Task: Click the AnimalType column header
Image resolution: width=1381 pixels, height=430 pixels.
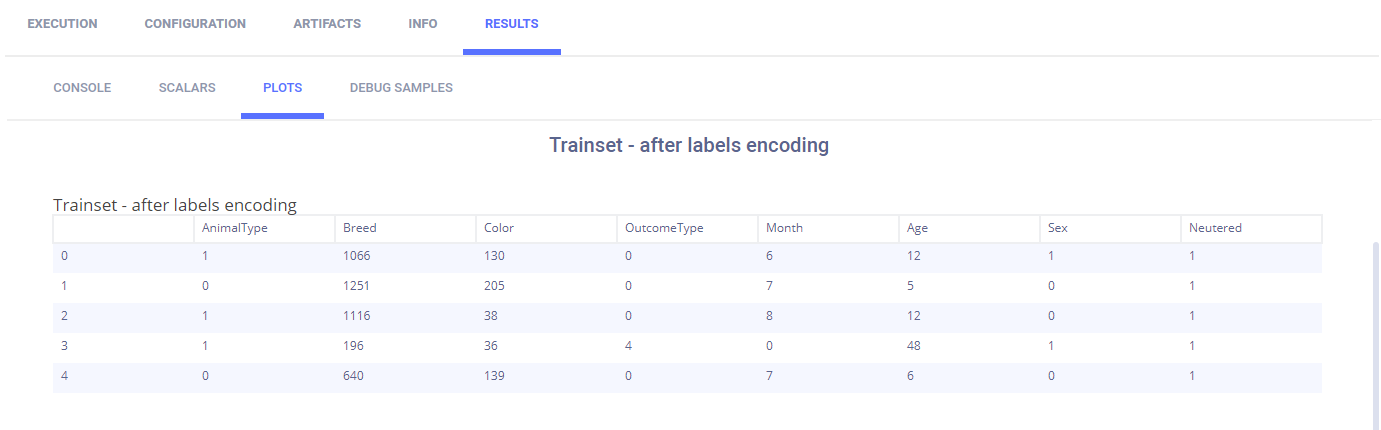Action: click(235, 228)
